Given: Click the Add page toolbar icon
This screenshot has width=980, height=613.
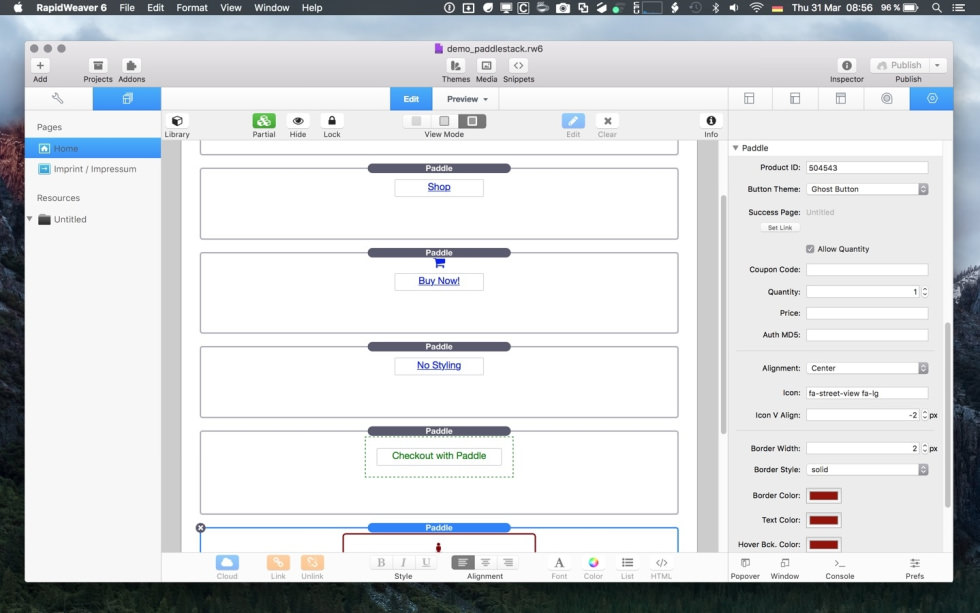Looking at the screenshot, I should [x=40, y=66].
